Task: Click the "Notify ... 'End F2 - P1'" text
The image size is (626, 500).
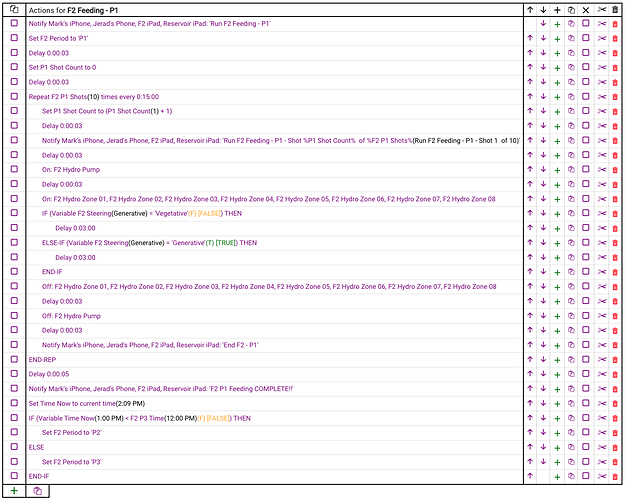Action: click(150, 345)
